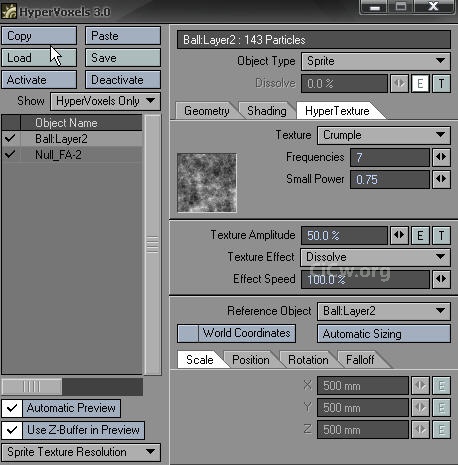Click the Scale Y slider arrows
This screenshot has width=458, height=465.
click(x=420, y=408)
